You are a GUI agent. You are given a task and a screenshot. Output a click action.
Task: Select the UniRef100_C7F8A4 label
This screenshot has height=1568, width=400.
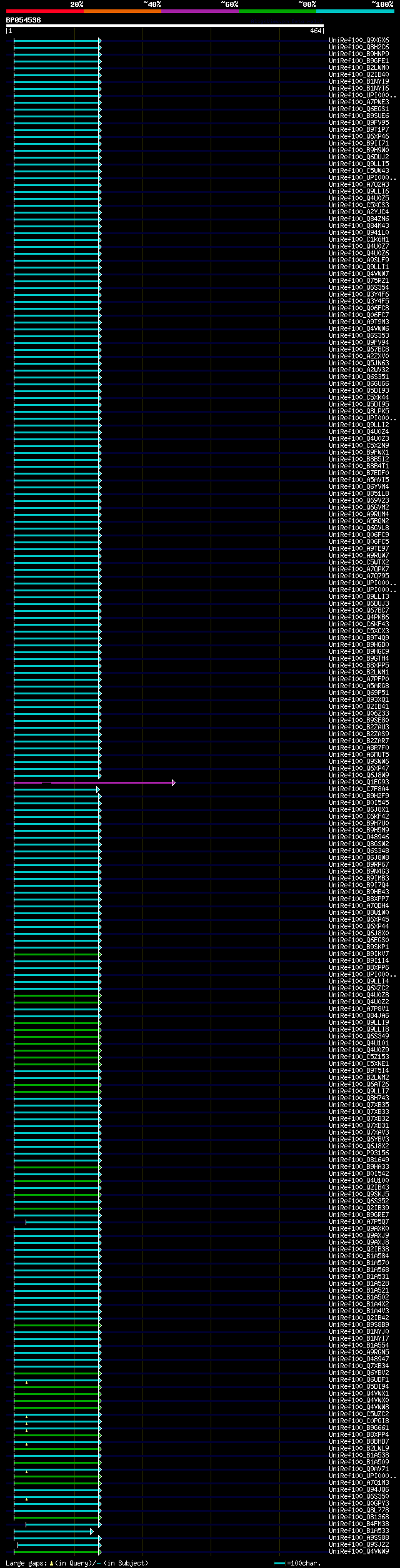[x=359, y=789]
